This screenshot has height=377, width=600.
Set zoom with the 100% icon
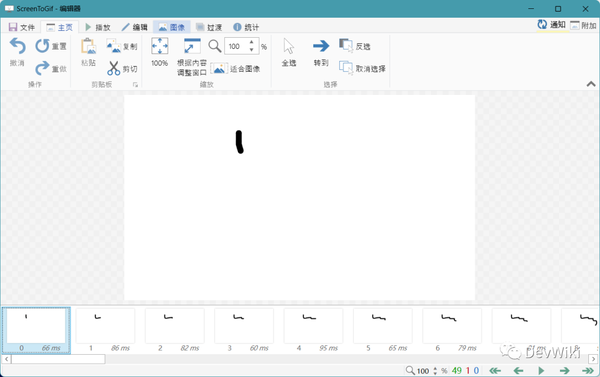[160, 46]
